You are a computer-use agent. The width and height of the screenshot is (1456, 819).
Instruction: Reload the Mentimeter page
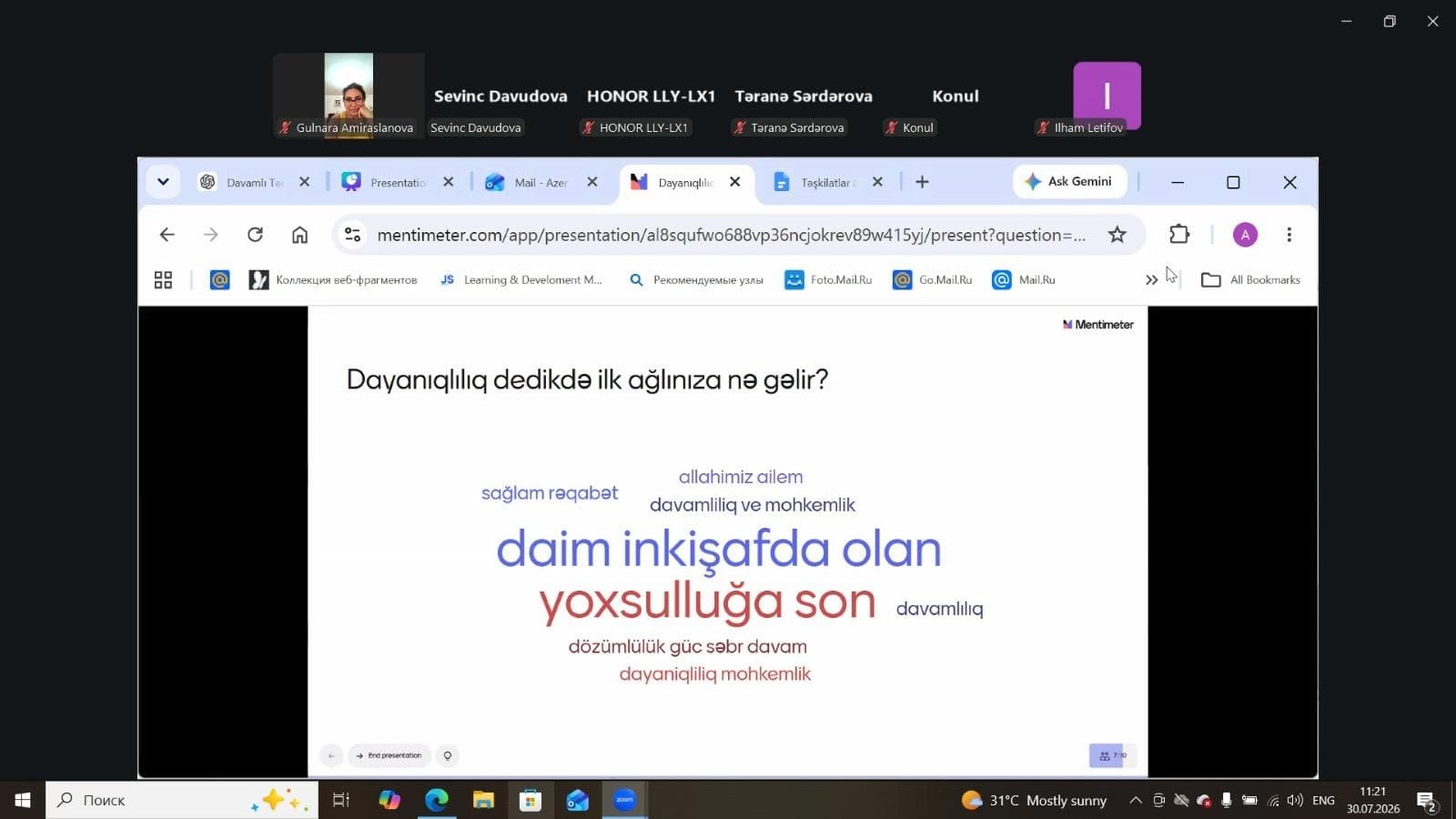[255, 235]
